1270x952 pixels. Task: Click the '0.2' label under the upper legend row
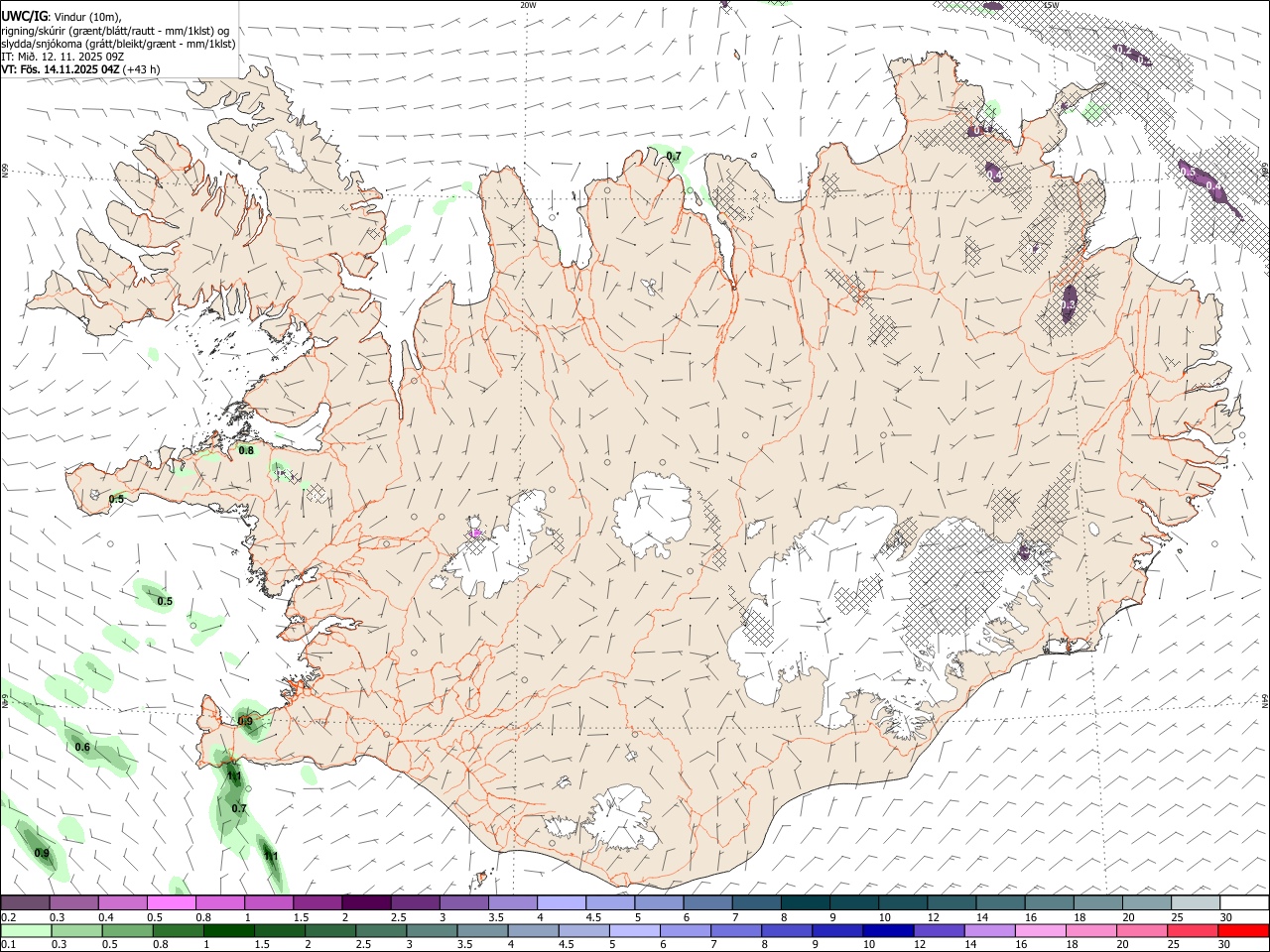tap(8, 917)
